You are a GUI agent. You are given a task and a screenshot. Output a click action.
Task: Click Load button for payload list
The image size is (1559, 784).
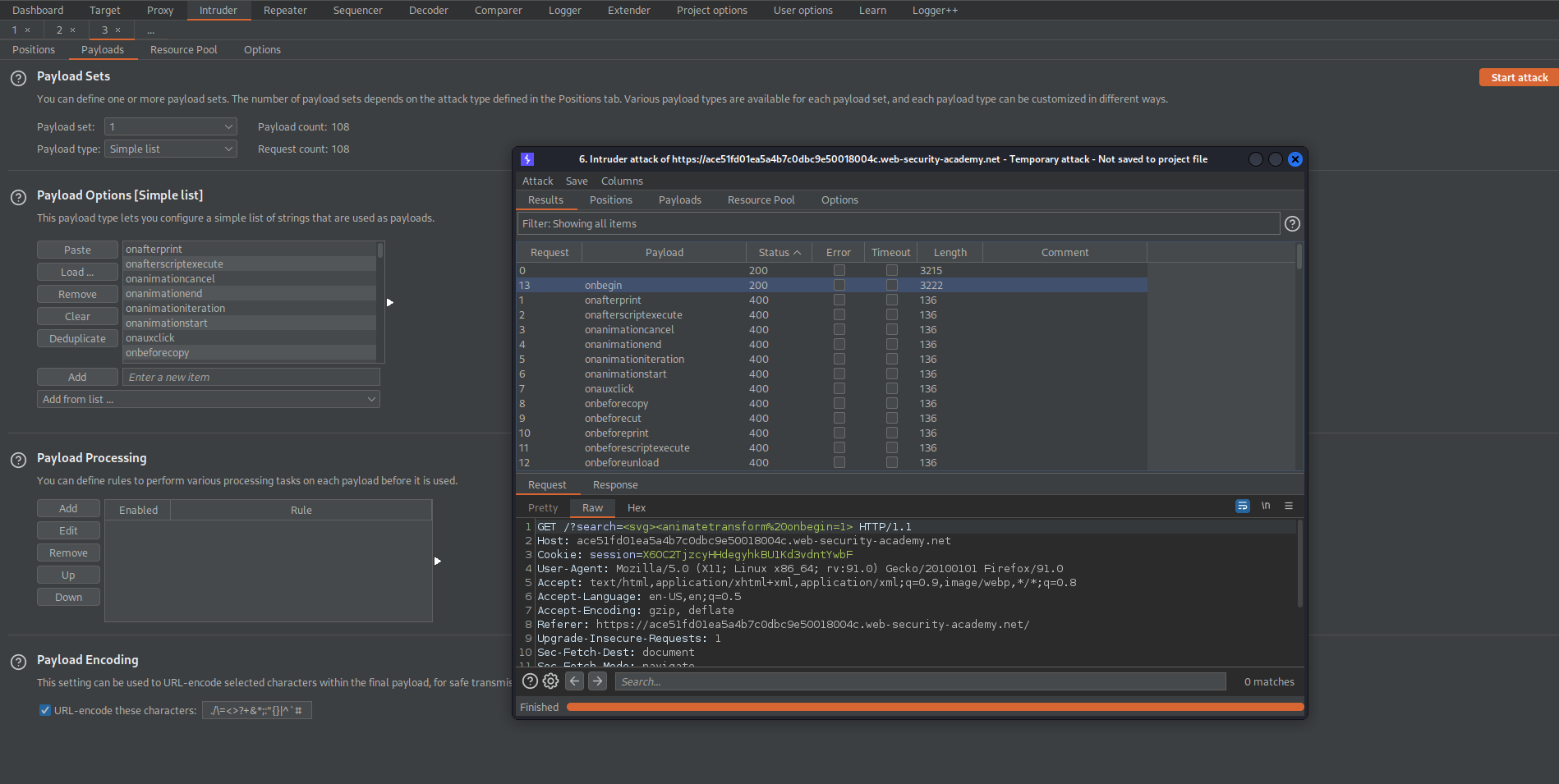click(77, 272)
